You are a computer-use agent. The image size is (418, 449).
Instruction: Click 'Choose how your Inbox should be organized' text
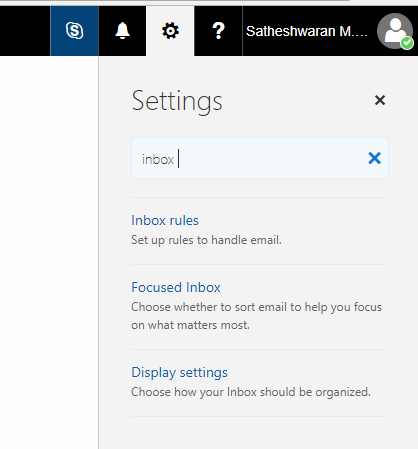coord(251,392)
